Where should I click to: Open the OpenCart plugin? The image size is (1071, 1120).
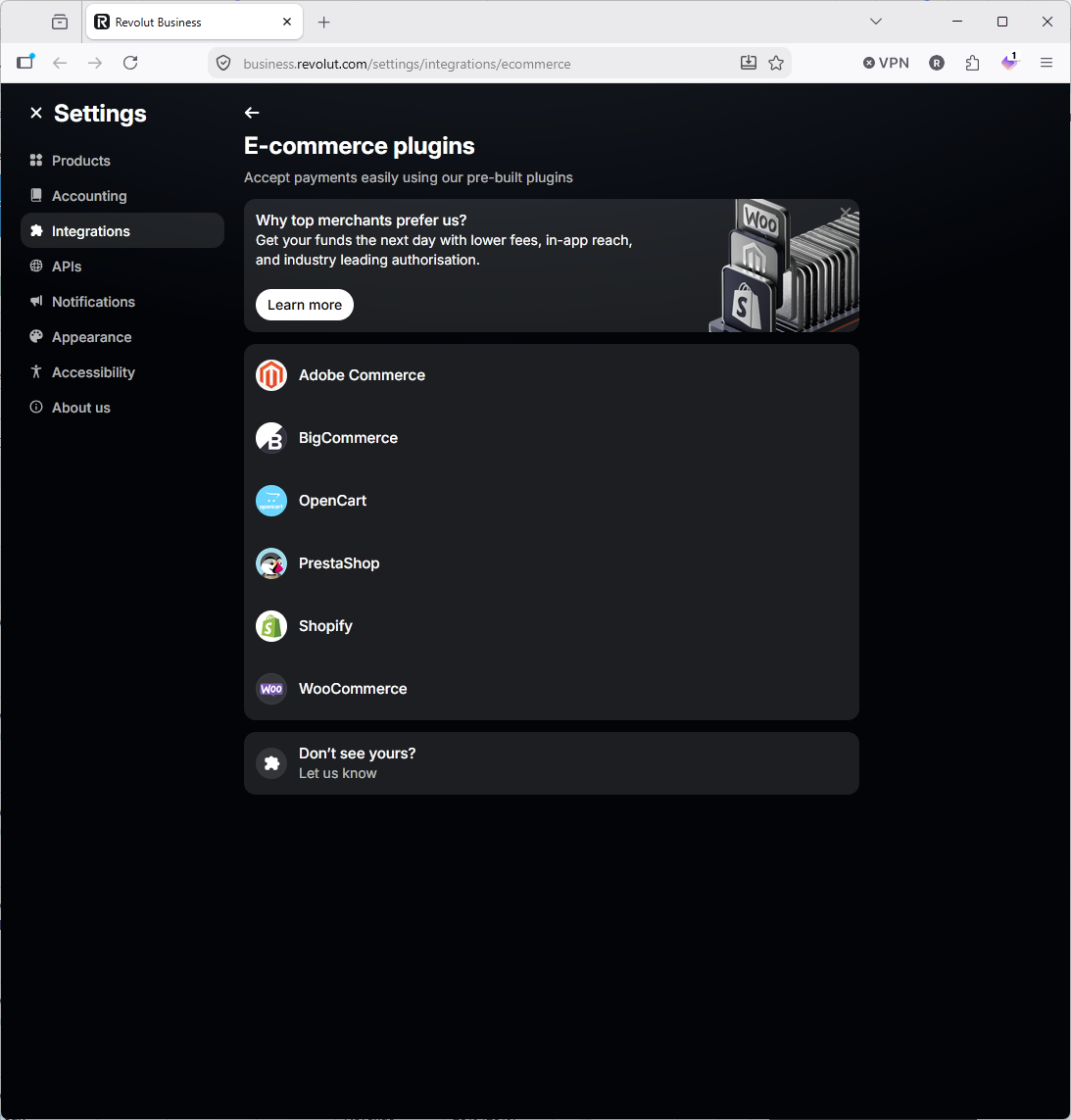pos(551,501)
